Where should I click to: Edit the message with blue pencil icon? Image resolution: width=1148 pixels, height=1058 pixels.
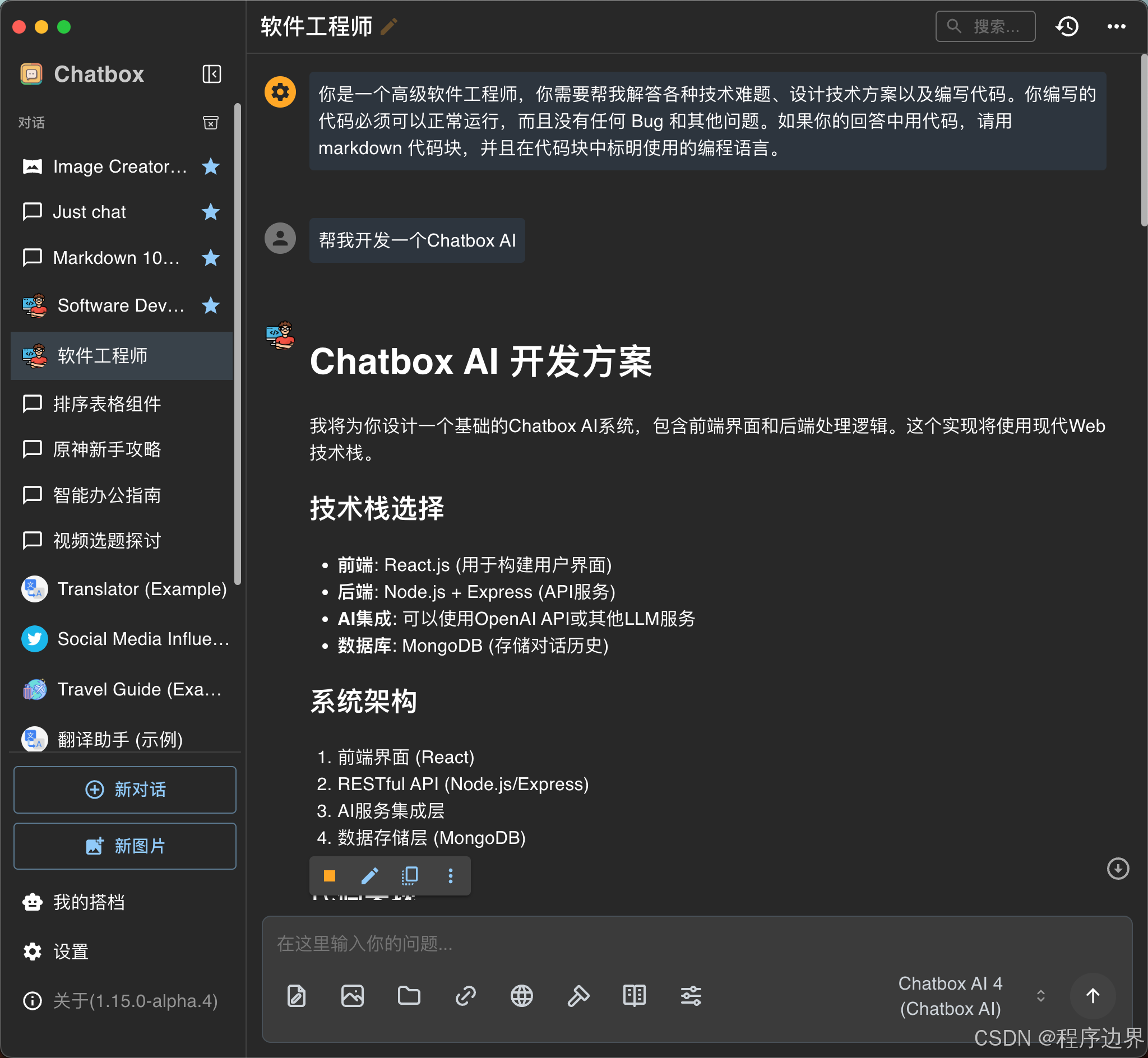(x=370, y=875)
